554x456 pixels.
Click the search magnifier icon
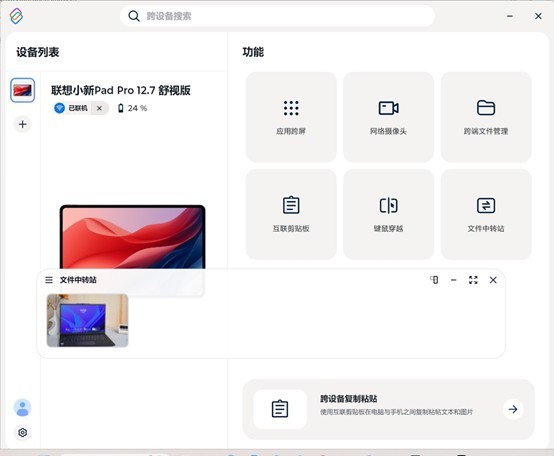(134, 16)
